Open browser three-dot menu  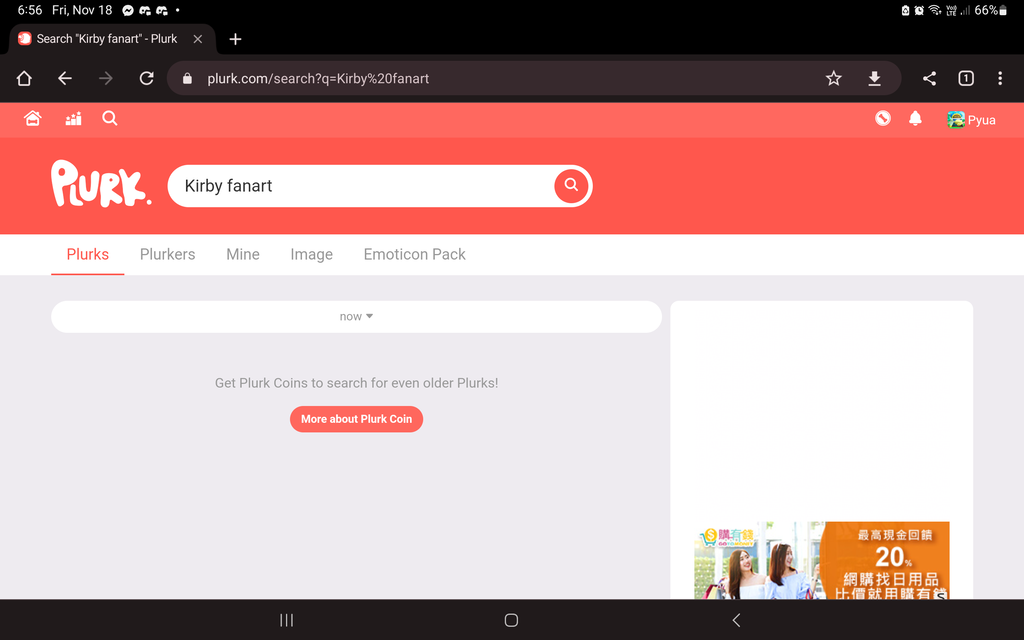pos(1000,78)
